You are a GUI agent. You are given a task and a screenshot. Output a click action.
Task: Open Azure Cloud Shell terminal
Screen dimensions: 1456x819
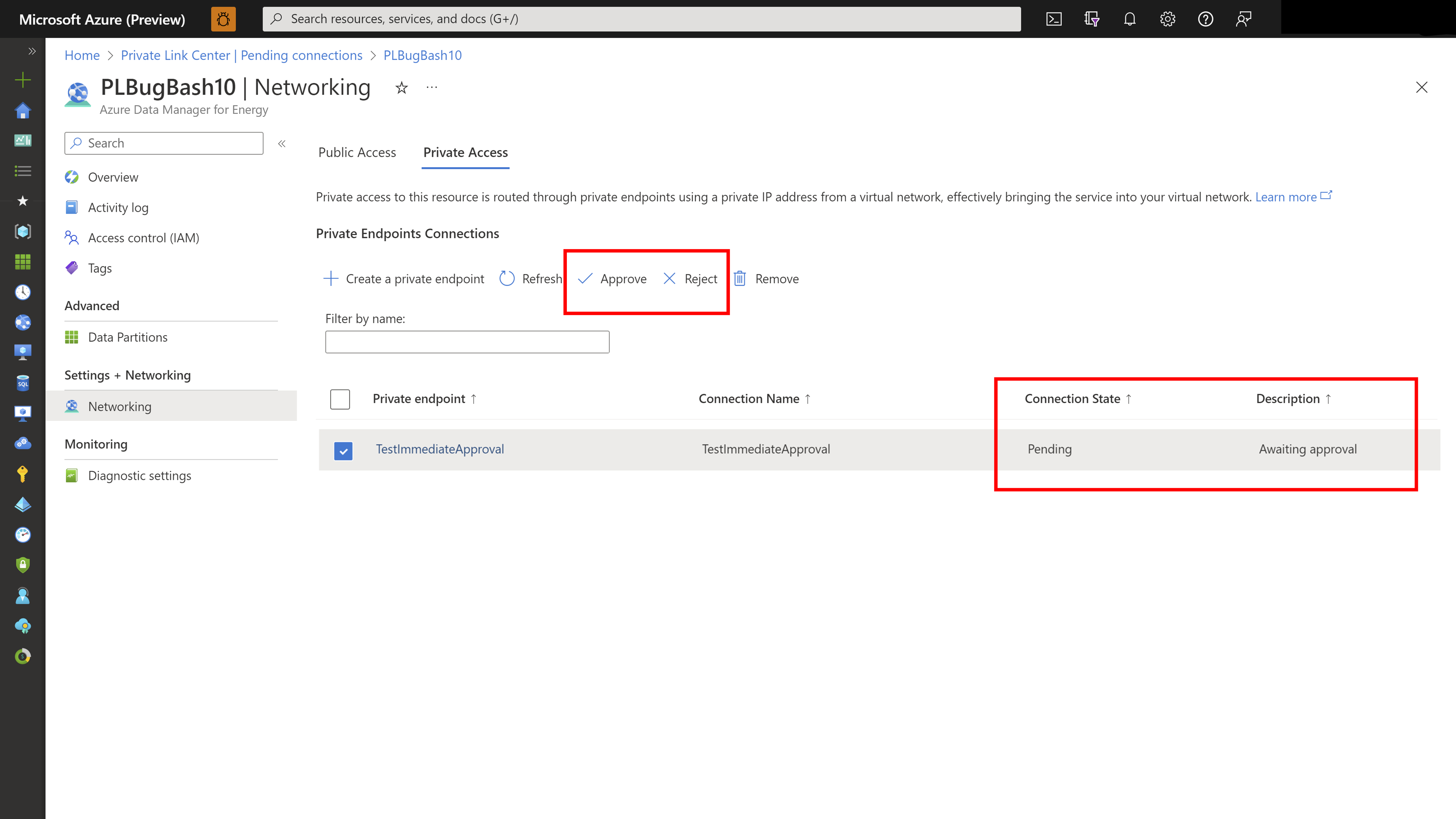click(1054, 19)
